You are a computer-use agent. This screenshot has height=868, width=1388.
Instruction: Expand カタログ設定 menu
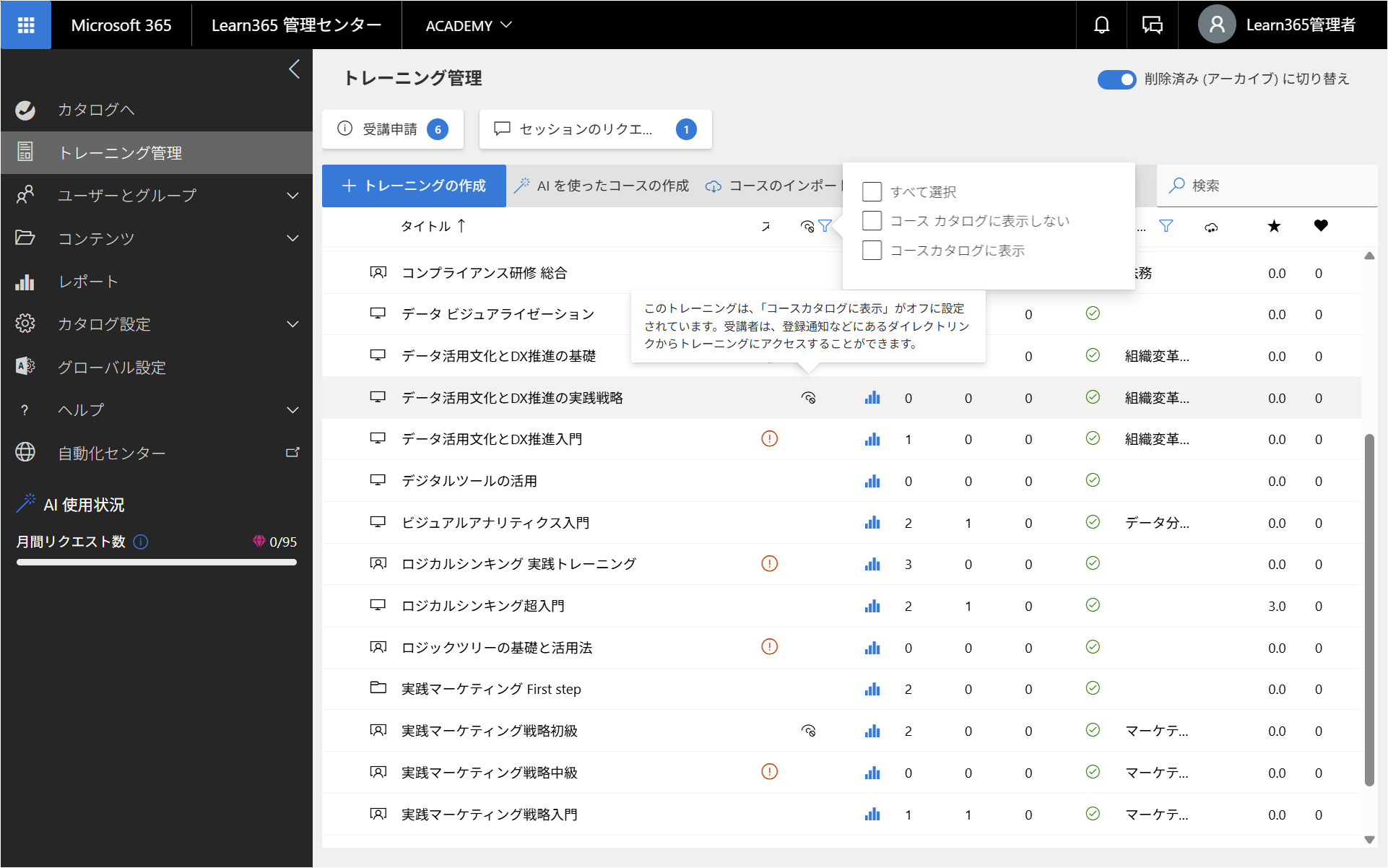pos(292,324)
